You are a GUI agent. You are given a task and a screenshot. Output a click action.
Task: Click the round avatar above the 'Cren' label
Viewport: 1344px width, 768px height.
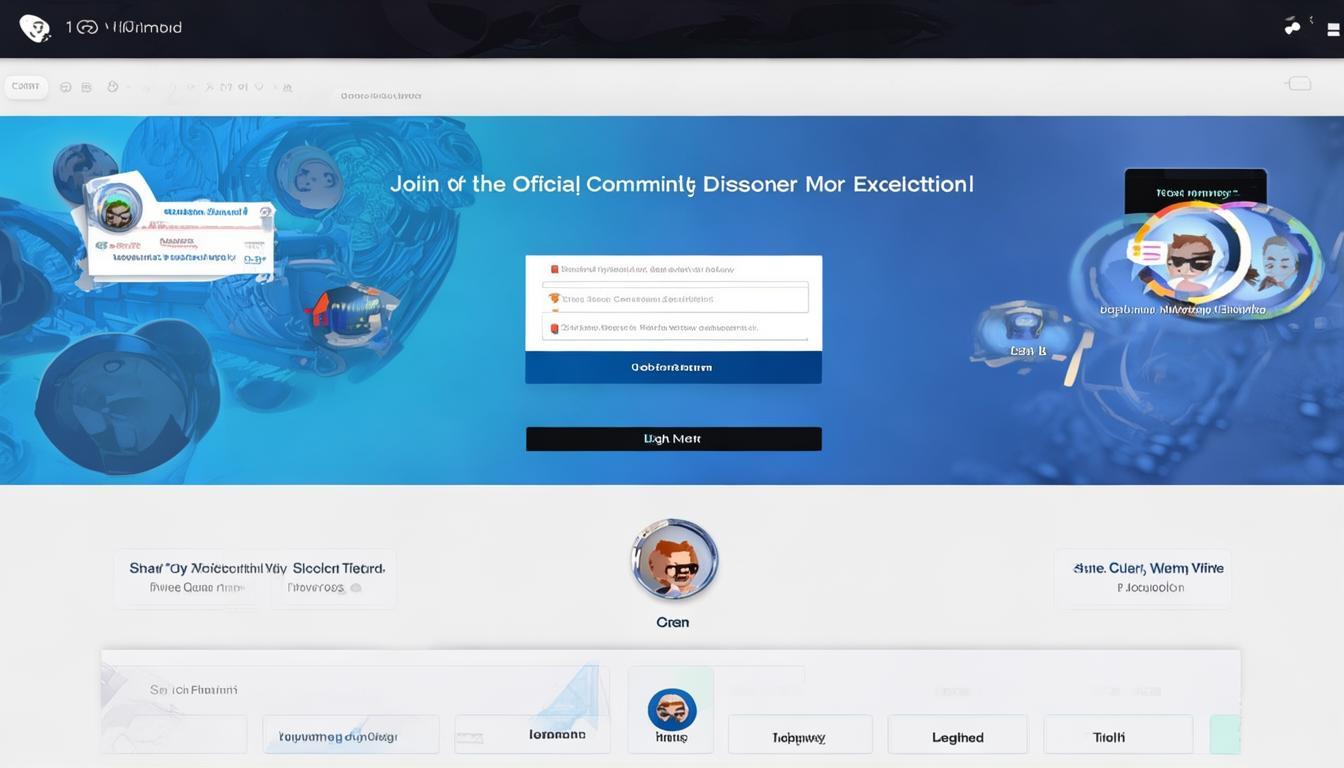click(674, 560)
